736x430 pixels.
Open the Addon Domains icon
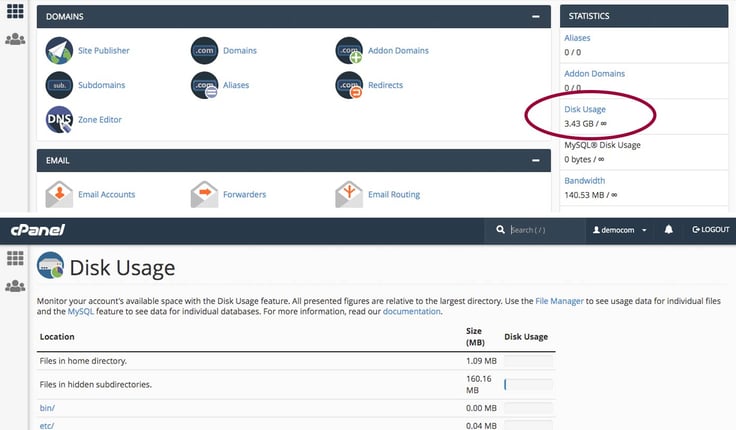(349, 51)
